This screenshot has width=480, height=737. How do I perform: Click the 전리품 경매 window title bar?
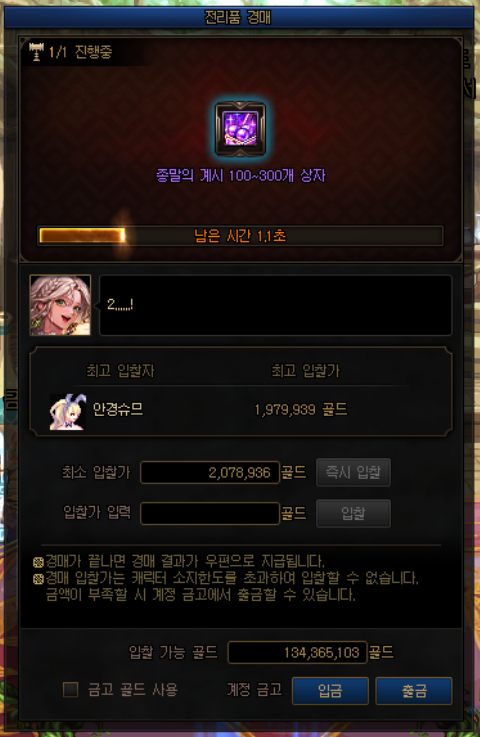point(239,17)
